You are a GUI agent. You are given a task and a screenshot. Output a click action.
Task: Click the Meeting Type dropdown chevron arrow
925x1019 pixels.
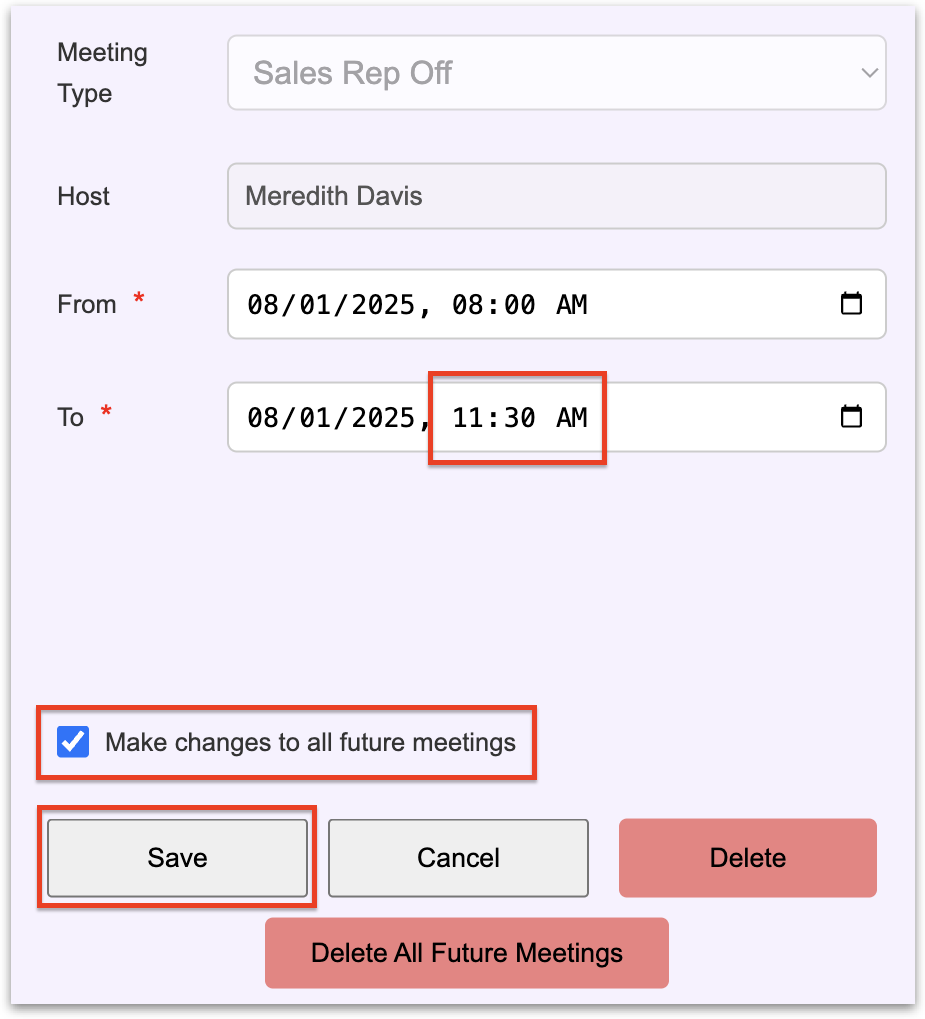pyautogui.click(x=869, y=73)
